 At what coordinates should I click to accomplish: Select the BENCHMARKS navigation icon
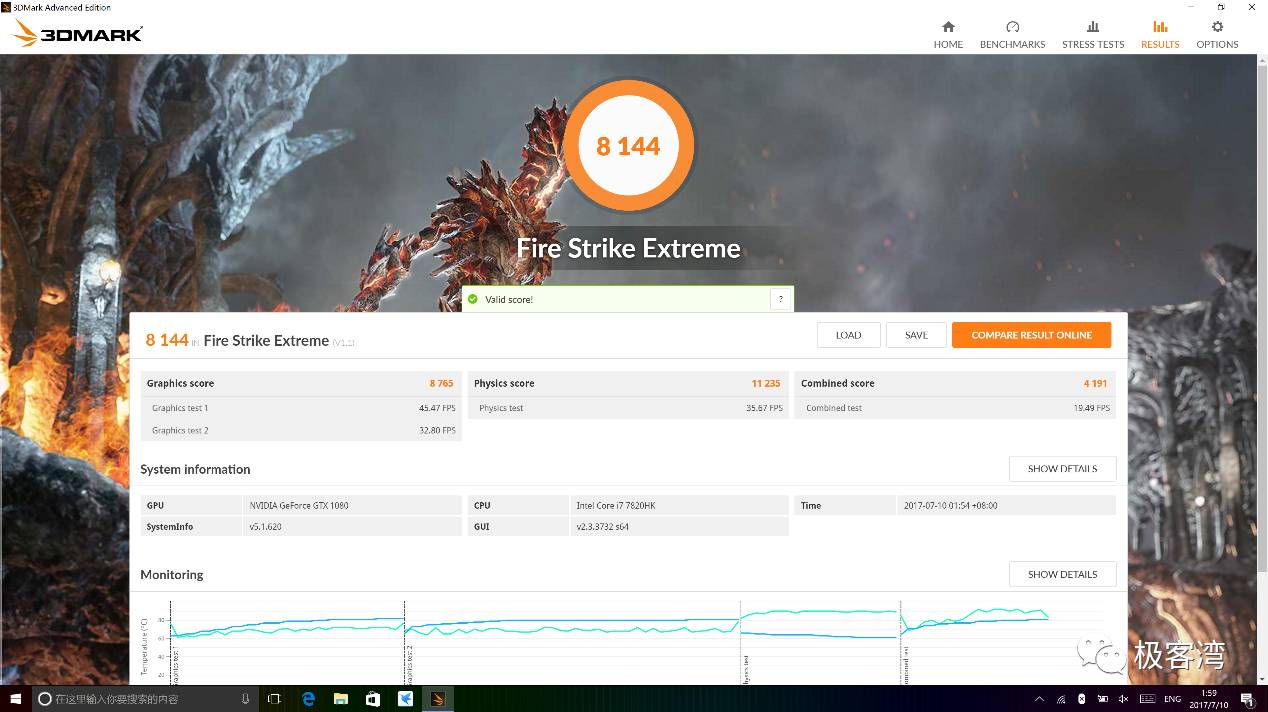tap(1012, 33)
